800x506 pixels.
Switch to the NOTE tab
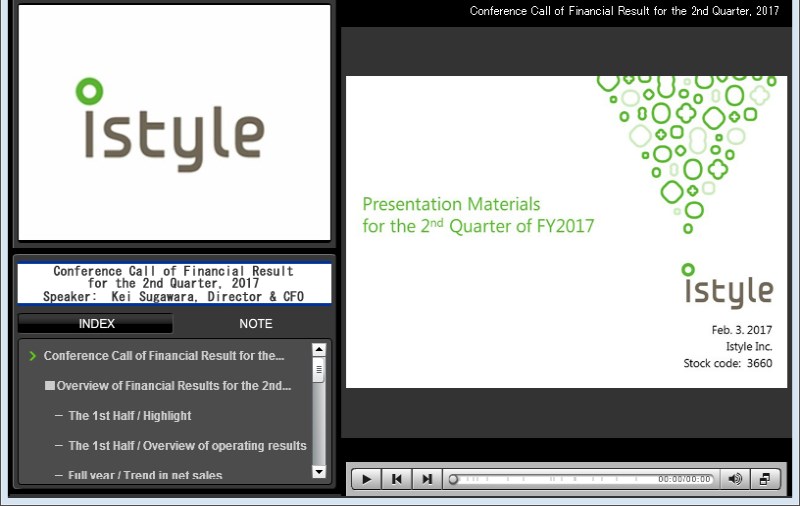click(256, 323)
